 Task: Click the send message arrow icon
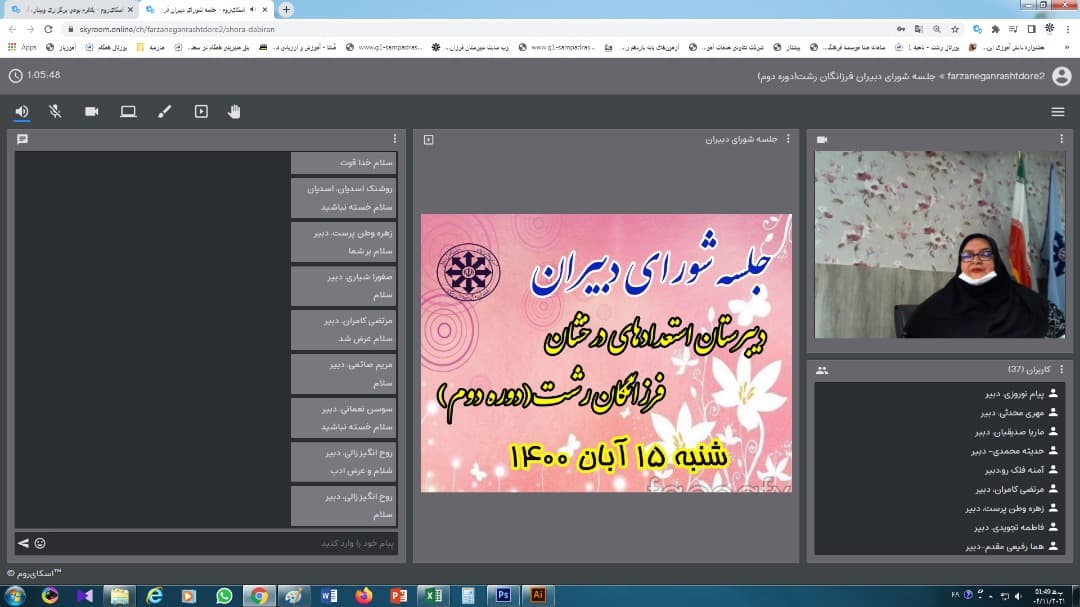coord(23,543)
